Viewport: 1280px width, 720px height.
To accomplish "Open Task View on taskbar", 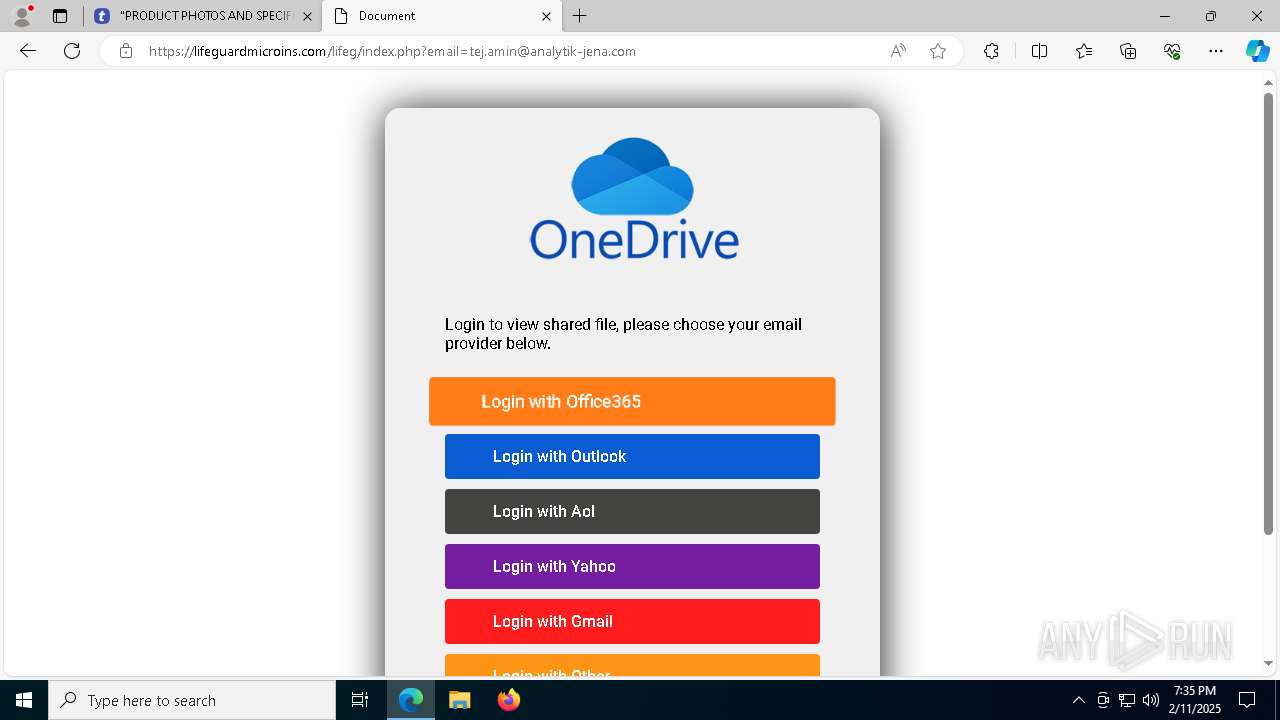I will click(360, 700).
